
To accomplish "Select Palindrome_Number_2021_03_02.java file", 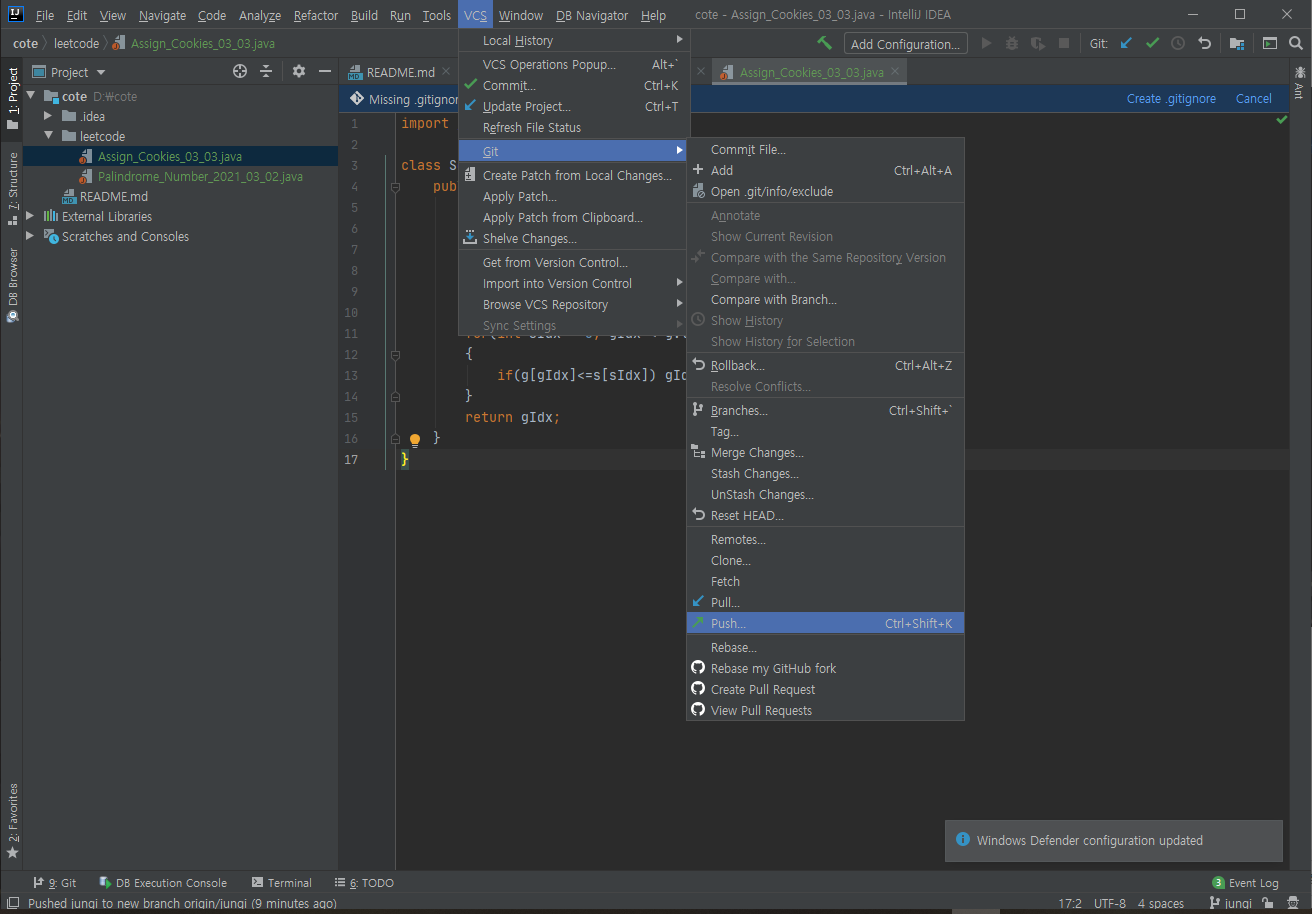I will coord(200,176).
